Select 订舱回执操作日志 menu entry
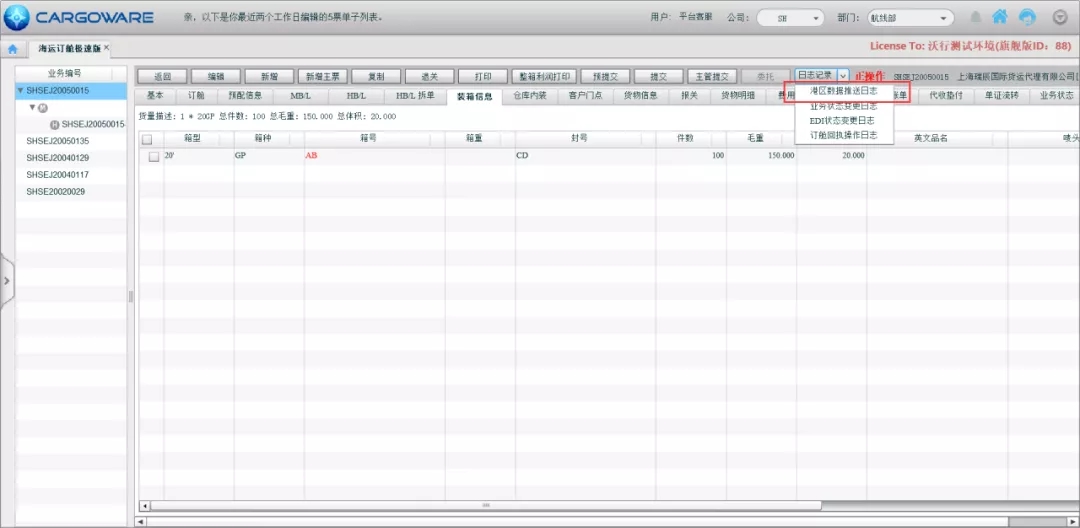The width and height of the screenshot is (1080, 528). tap(844, 136)
